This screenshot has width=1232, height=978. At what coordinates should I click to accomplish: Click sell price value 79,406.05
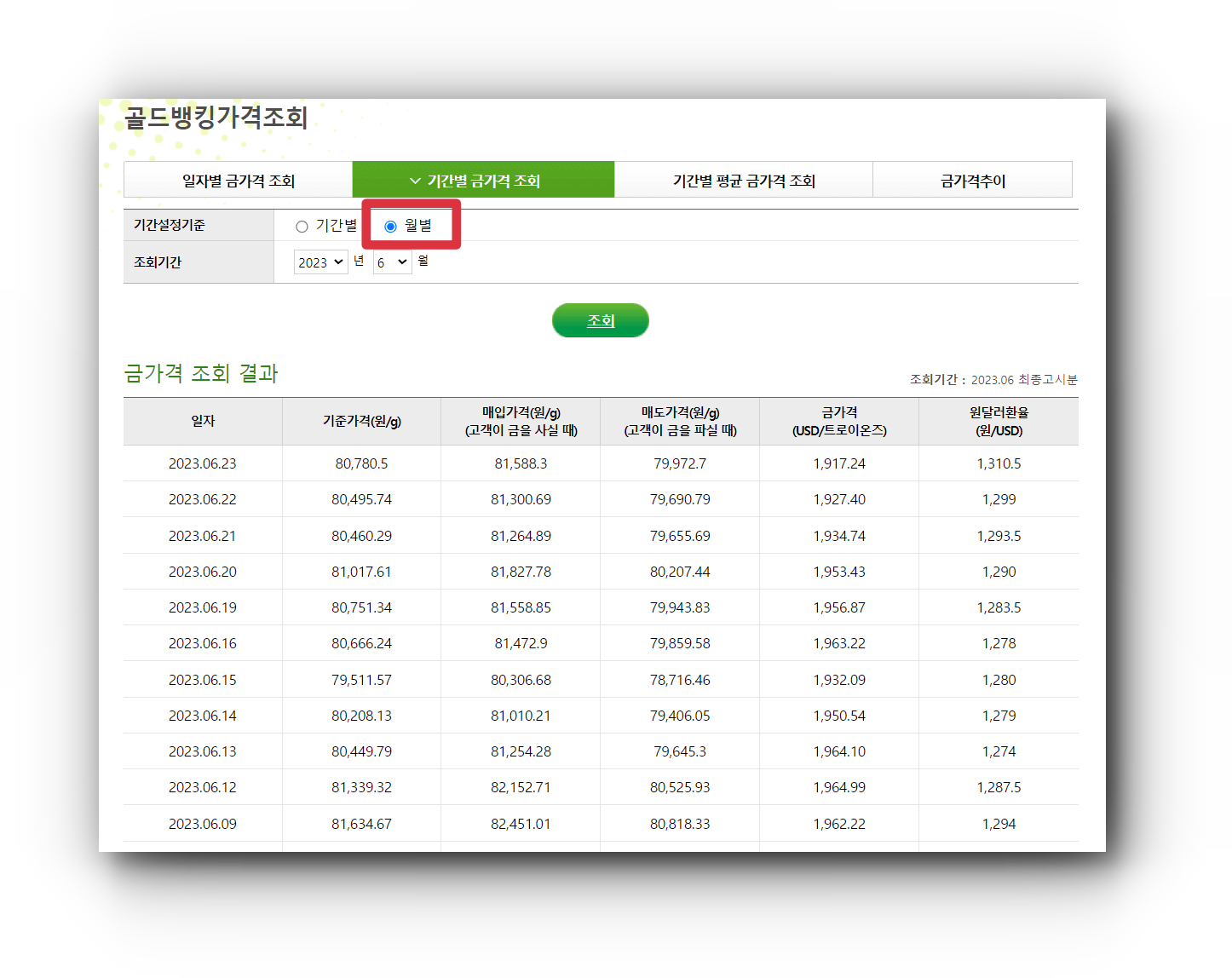[x=680, y=716]
